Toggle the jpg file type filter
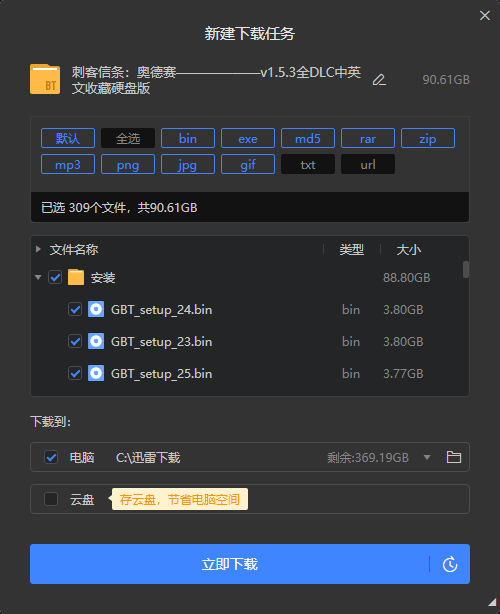Screen dimensions: 500x614 click(188, 164)
